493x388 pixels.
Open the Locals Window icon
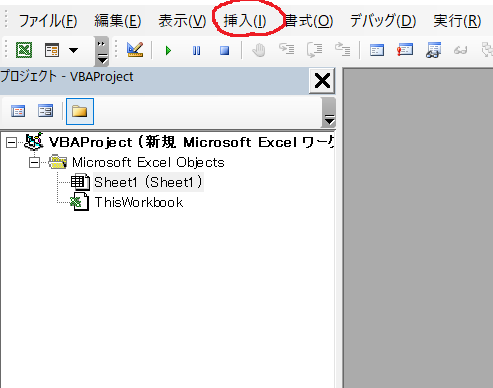pos(377,50)
